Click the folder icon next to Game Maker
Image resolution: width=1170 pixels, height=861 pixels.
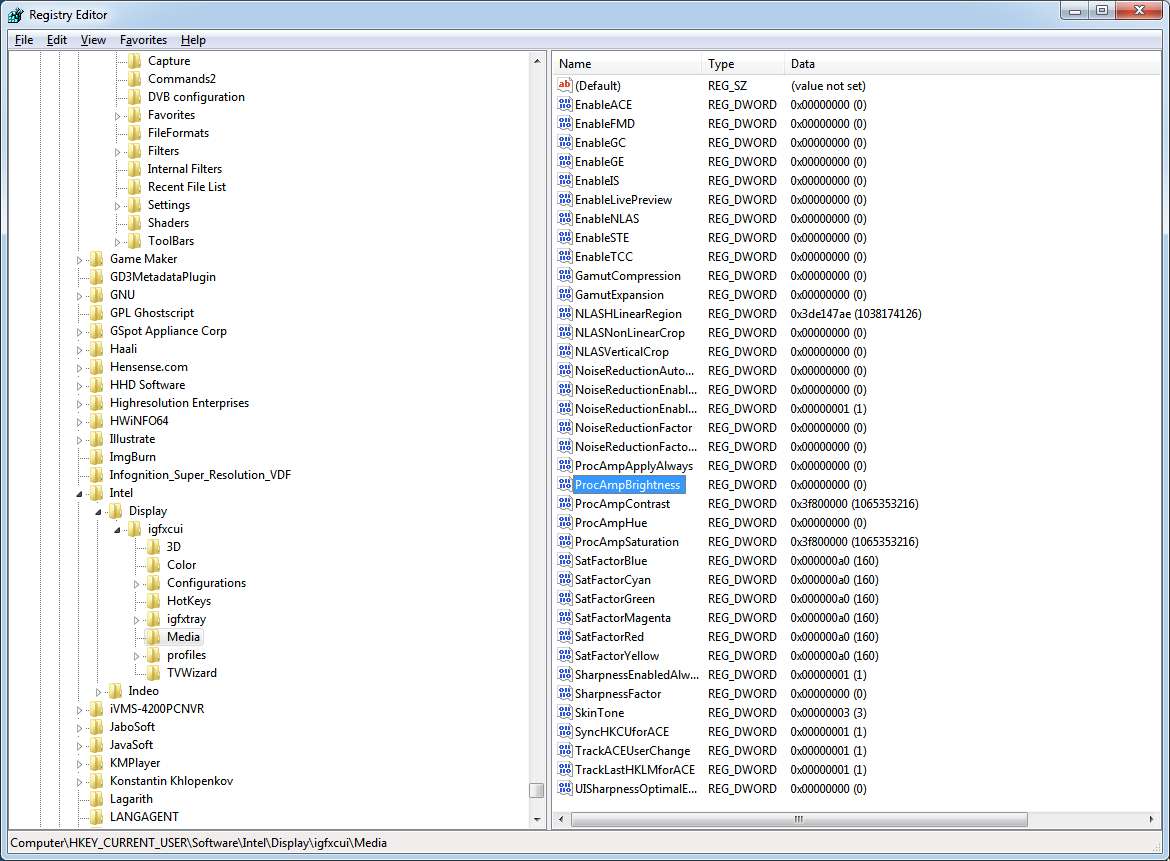[96, 259]
